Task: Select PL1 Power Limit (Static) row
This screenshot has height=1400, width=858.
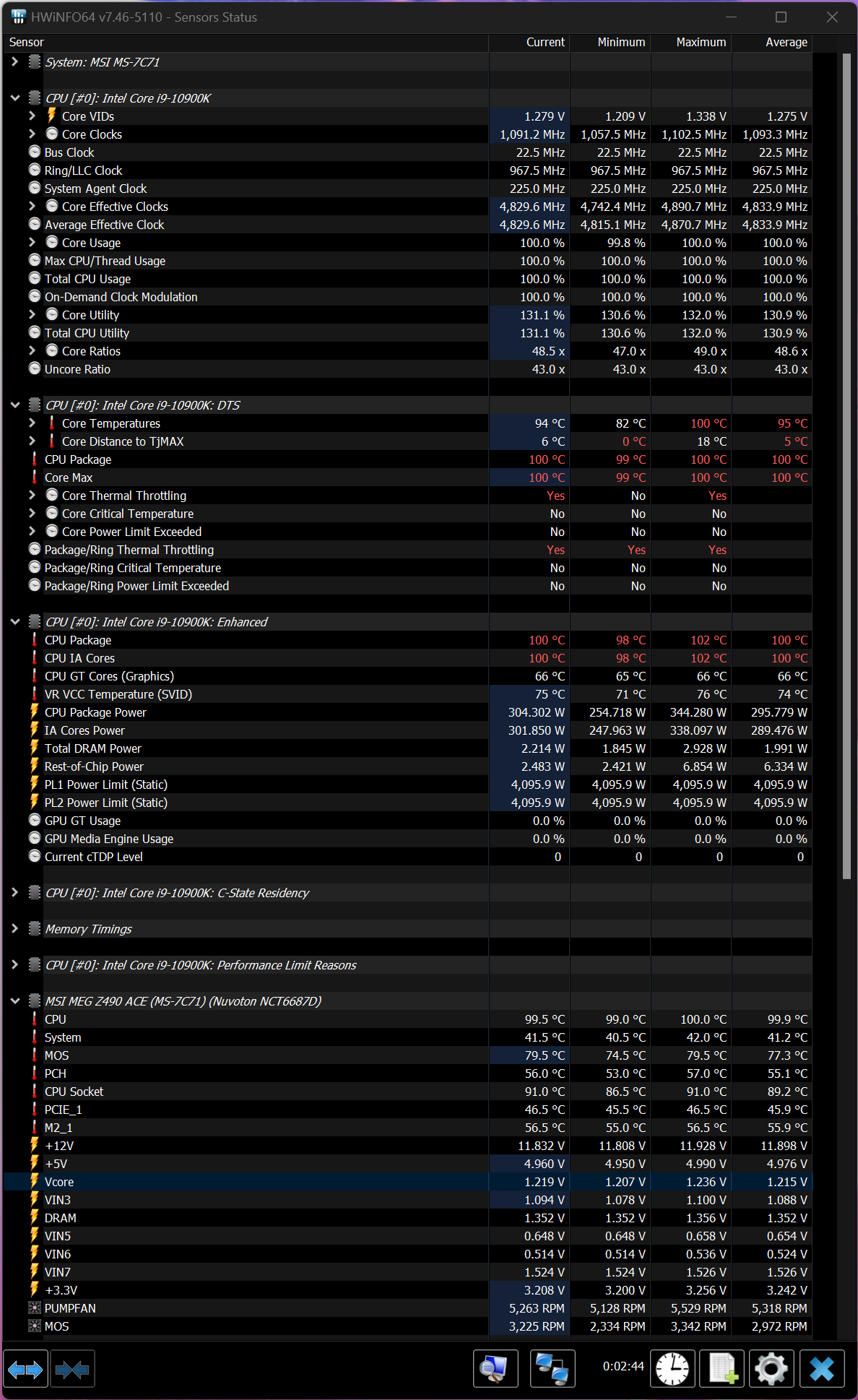Action: [407, 785]
